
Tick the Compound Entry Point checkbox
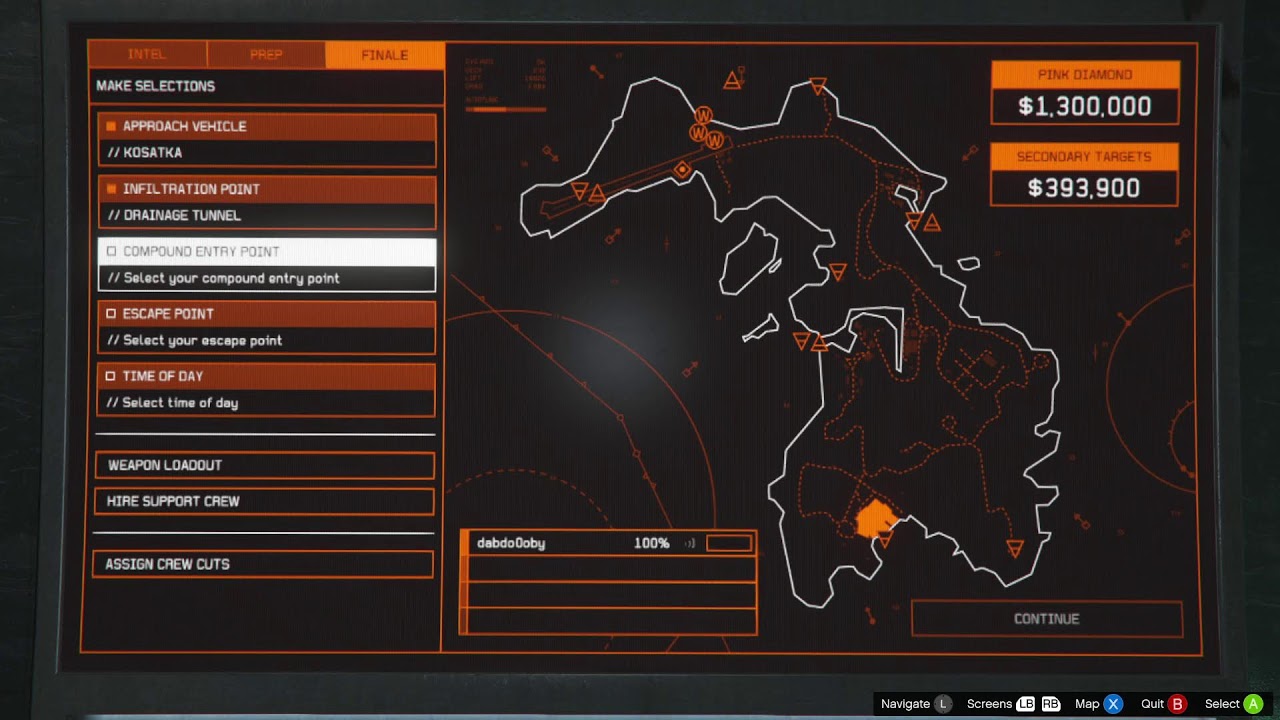pyautogui.click(x=111, y=252)
